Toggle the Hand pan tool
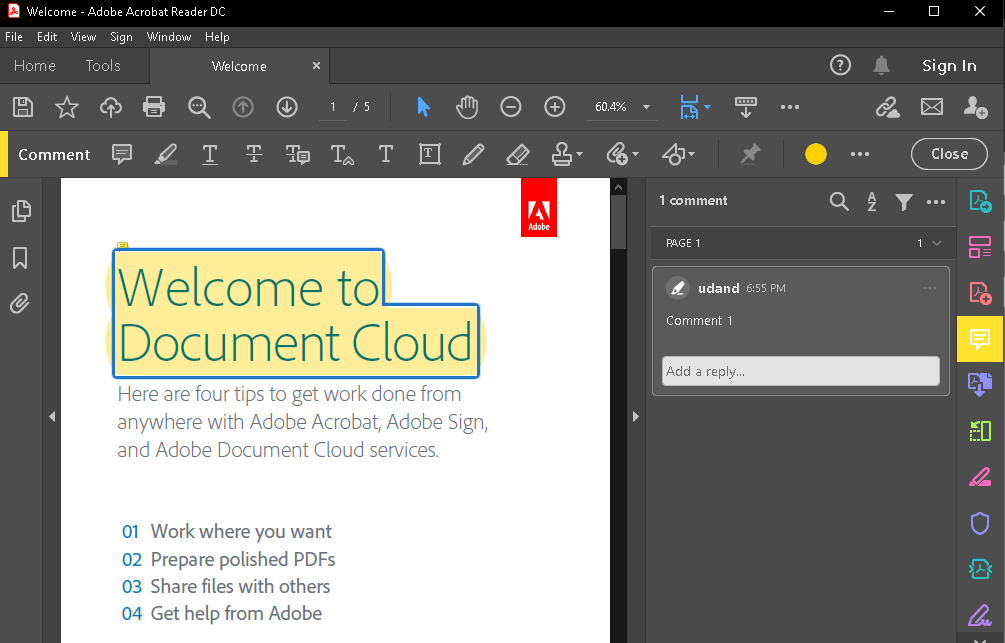 (466, 107)
